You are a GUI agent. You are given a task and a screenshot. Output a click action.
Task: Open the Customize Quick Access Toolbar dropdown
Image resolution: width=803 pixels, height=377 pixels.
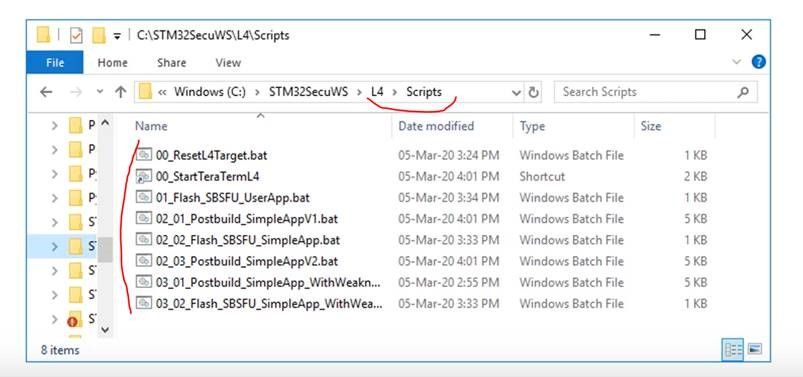tap(117, 36)
